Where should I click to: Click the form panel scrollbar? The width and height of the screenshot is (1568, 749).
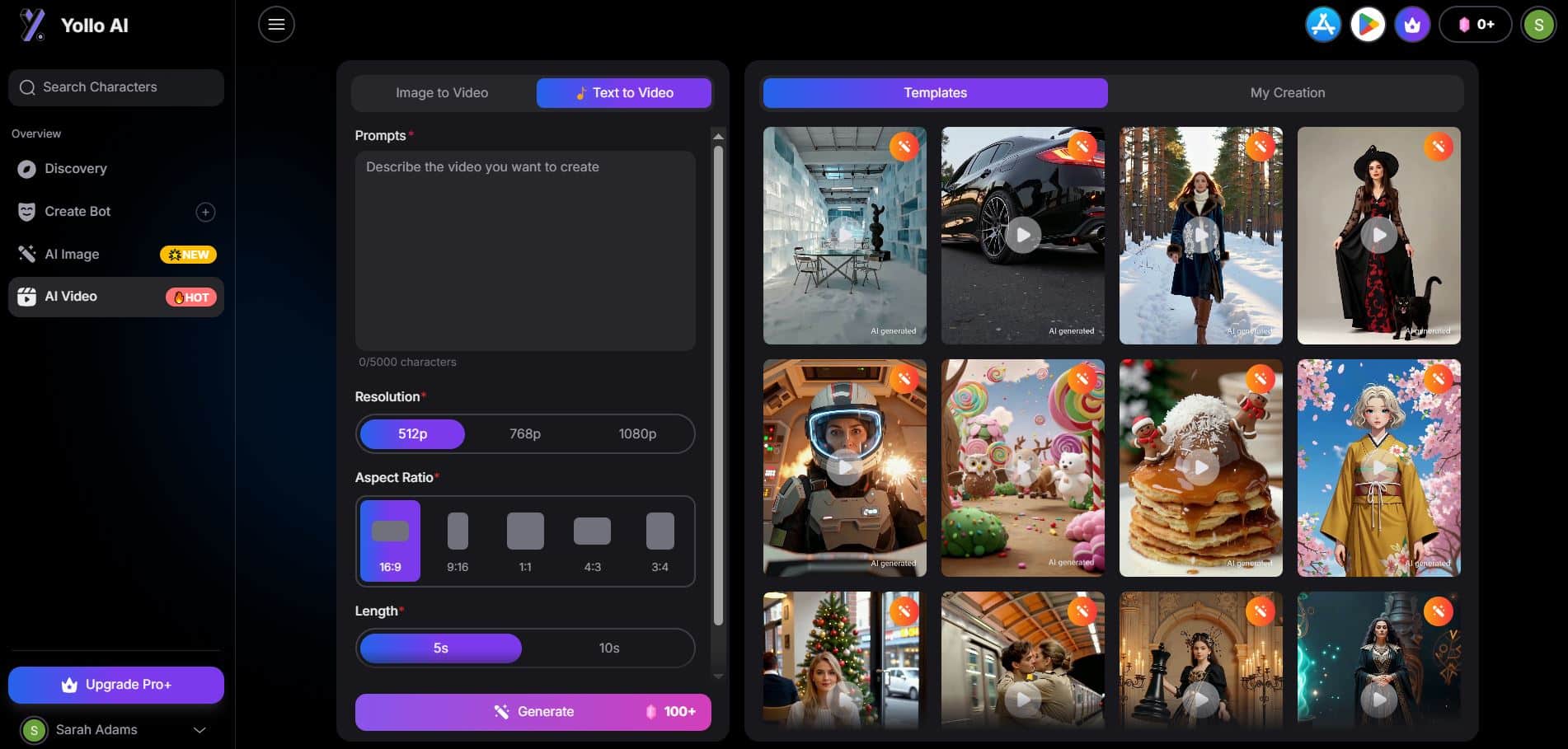[718, 386]
